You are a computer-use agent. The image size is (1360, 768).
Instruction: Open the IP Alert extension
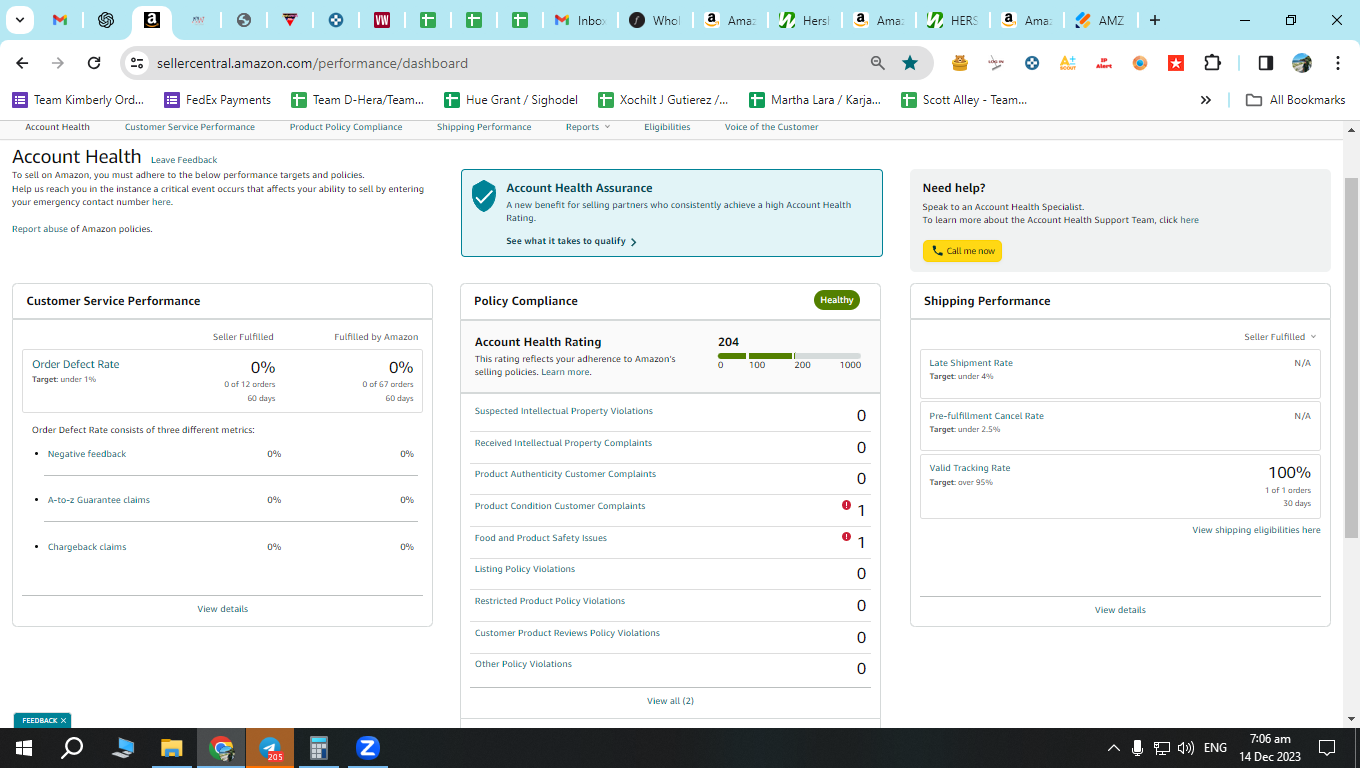click(1104, 63)
